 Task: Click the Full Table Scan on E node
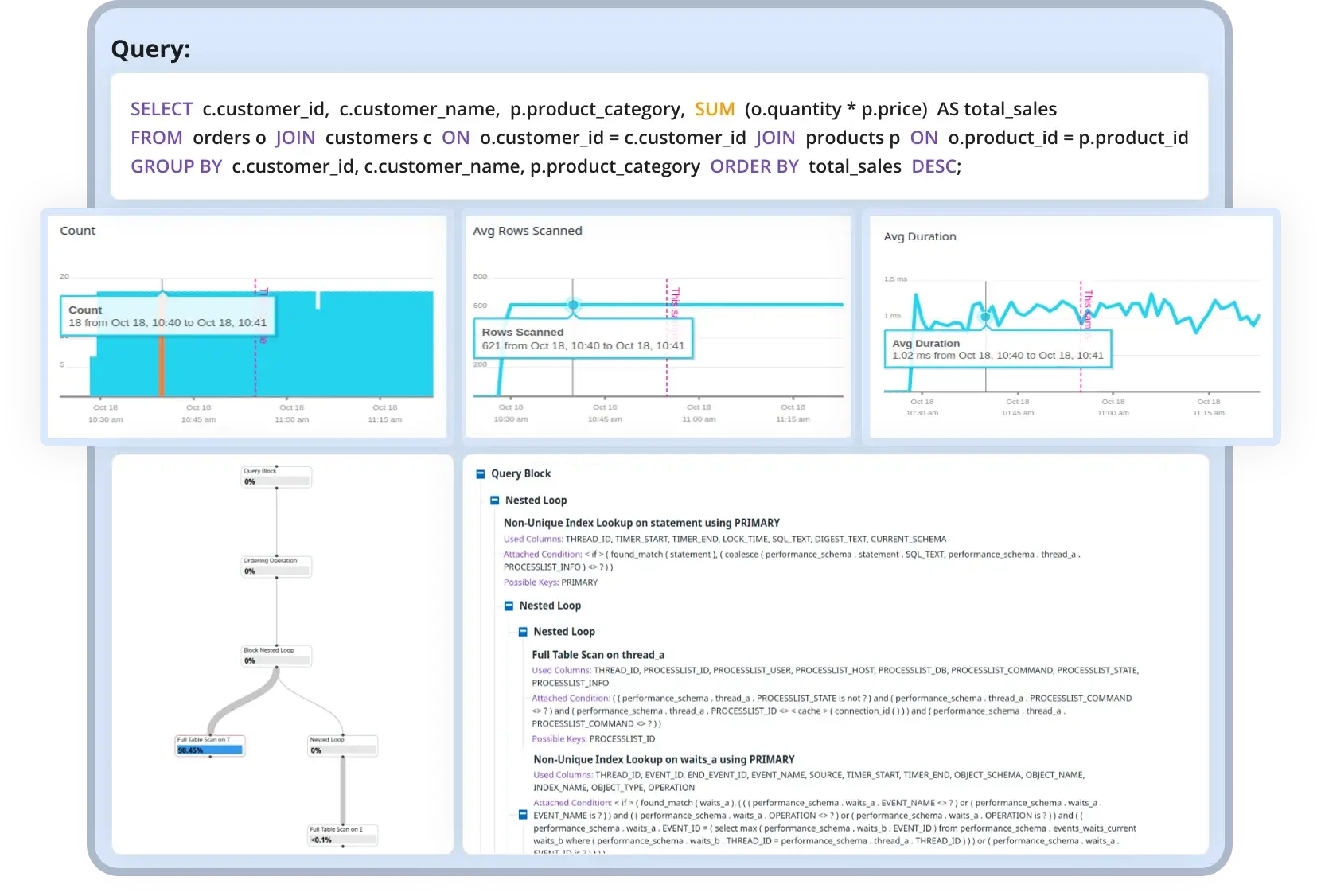[342, 835]
